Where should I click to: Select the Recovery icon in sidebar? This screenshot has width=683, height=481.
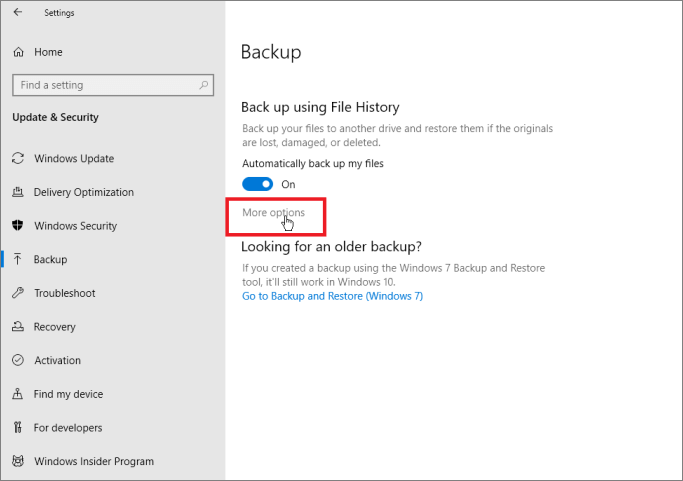18,327
